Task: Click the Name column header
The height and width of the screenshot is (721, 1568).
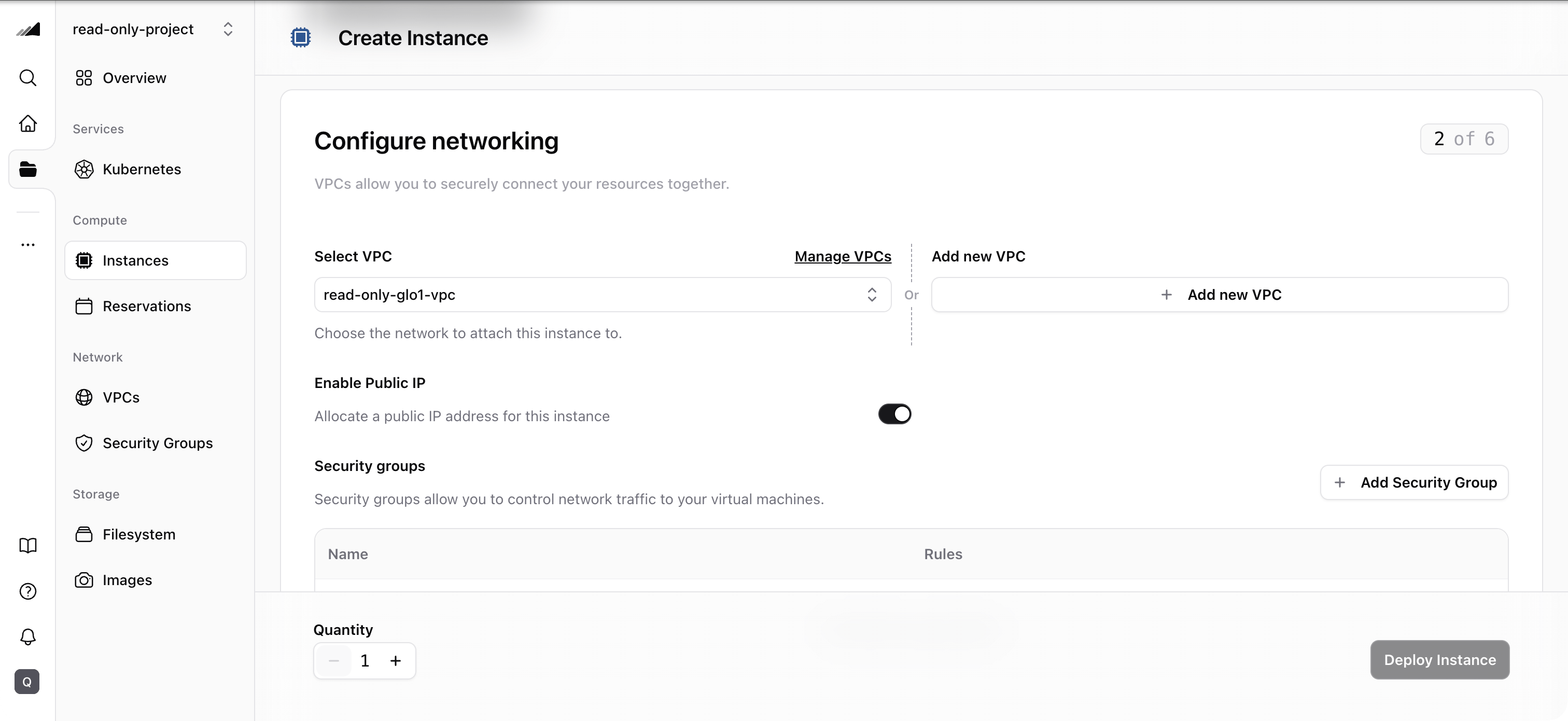Action: [x=347, y=554]
